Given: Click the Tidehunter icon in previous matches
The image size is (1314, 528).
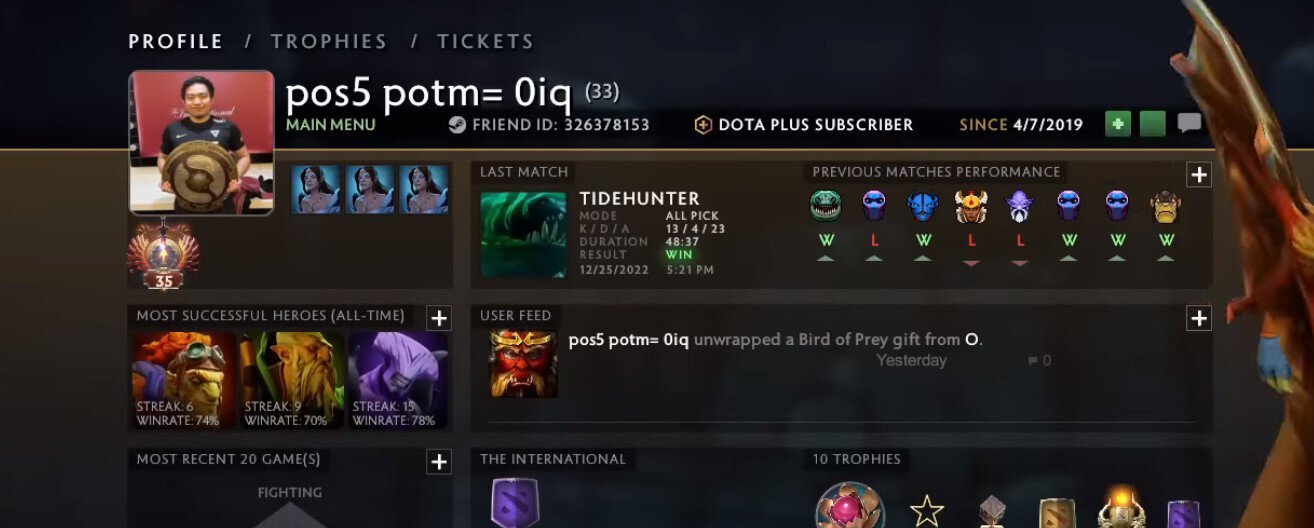Looking at the screenshot, I should point(825,206).
